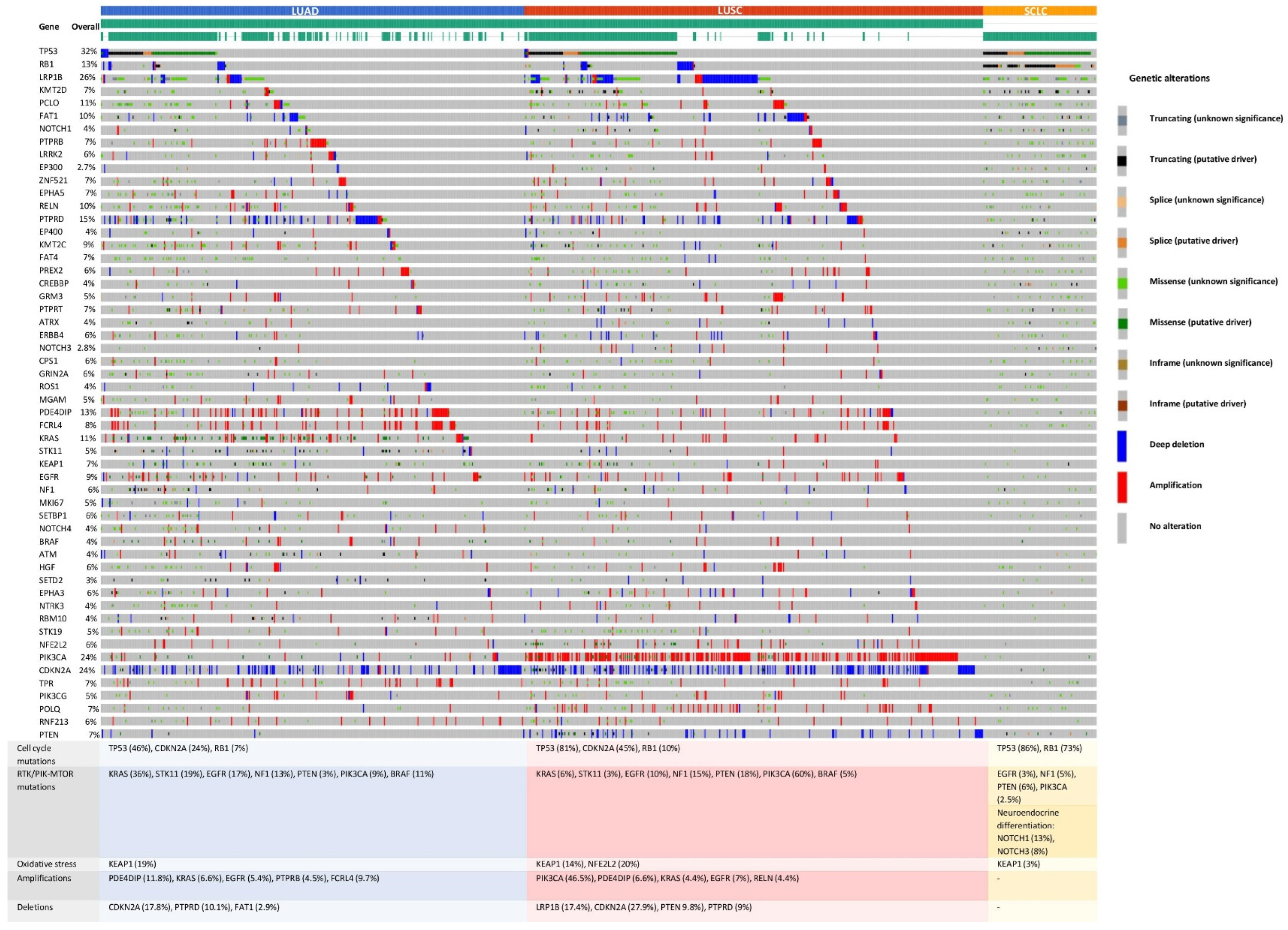Click the TP53 gene label

(x=48, y=51)
